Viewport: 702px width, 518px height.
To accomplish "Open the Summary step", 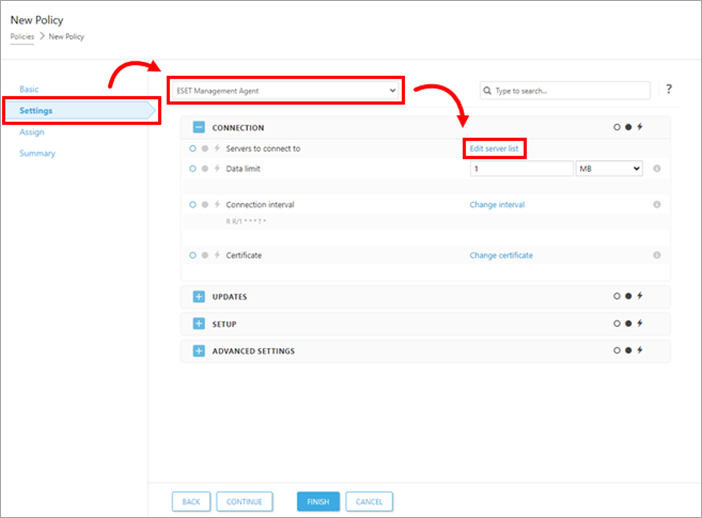I will (x=37, y=154).
